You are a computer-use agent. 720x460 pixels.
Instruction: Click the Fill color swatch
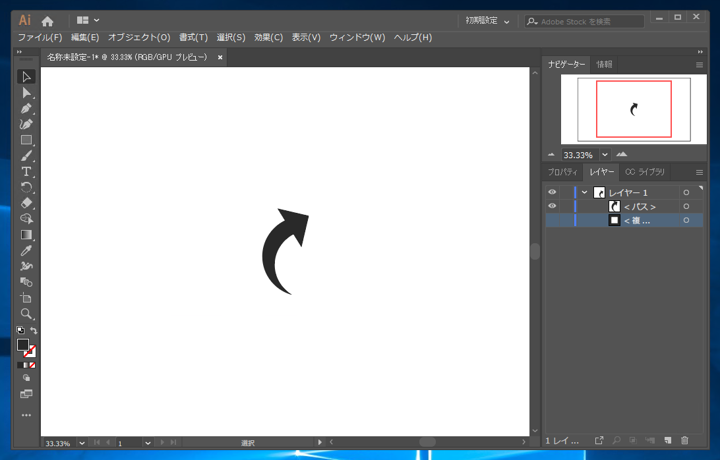(x=23, y=345)
